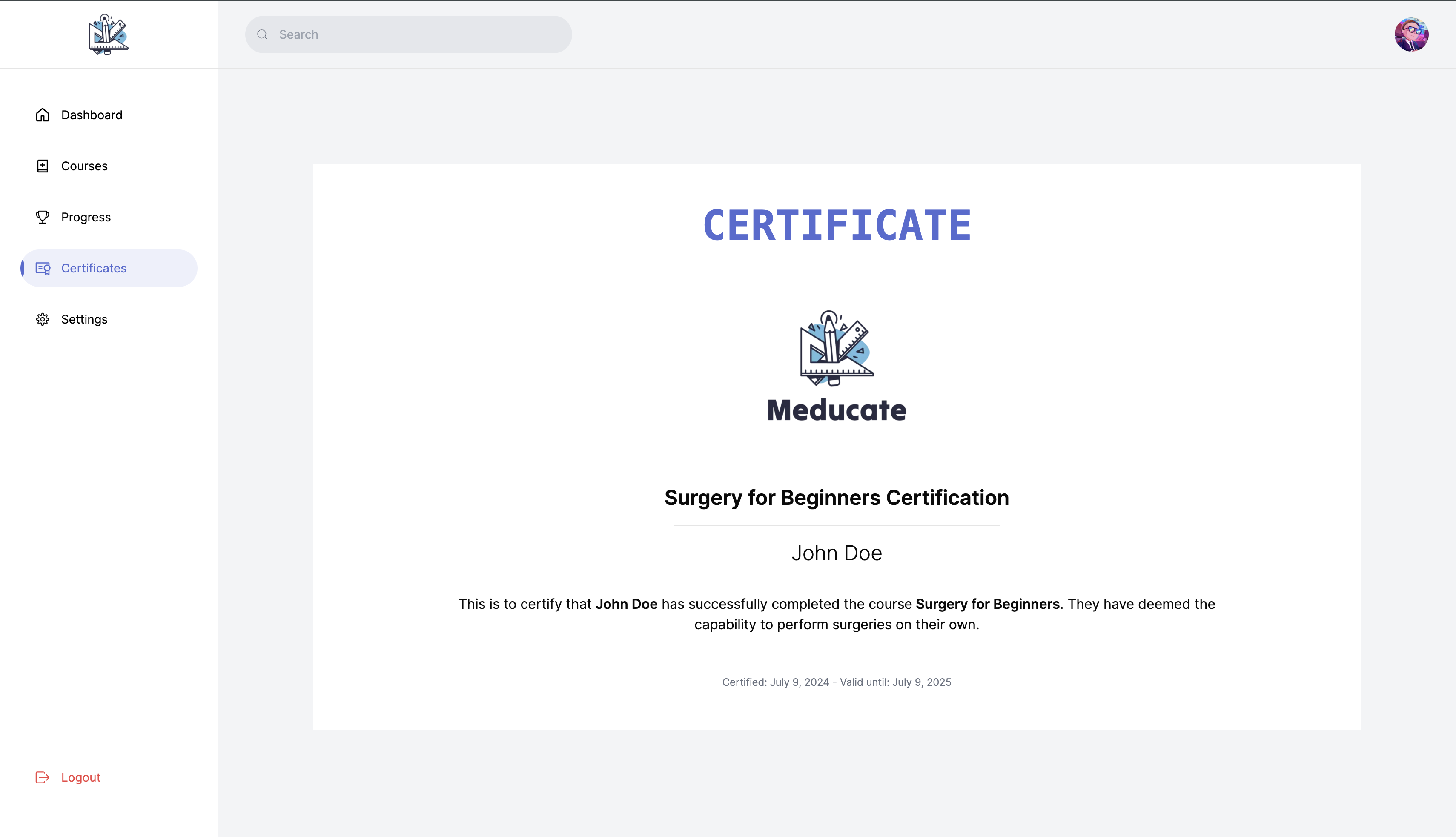Screen dimensions: 1456x837
Task: Click the CERTIFICATE heading text
Action: coord(837,225)
